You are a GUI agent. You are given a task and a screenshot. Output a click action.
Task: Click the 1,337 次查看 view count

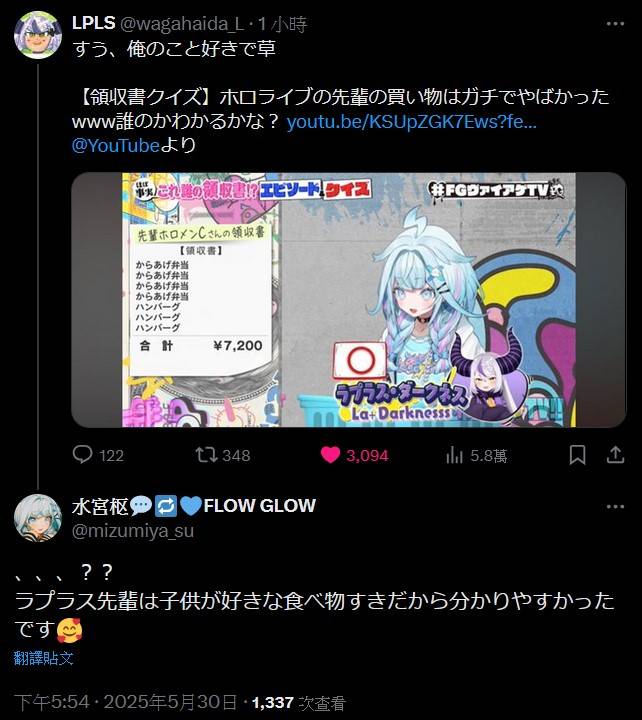[298, 703]
